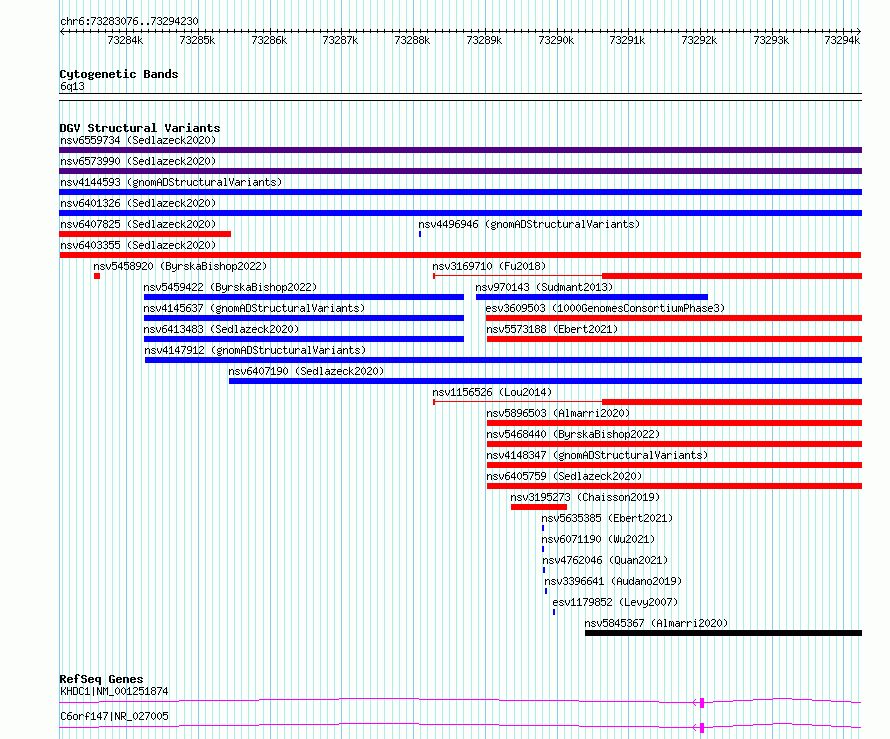Screen dimensions: 890x739
Task: Click the blue nsv5459422 variant bar
Action: [x=304, y=297]
